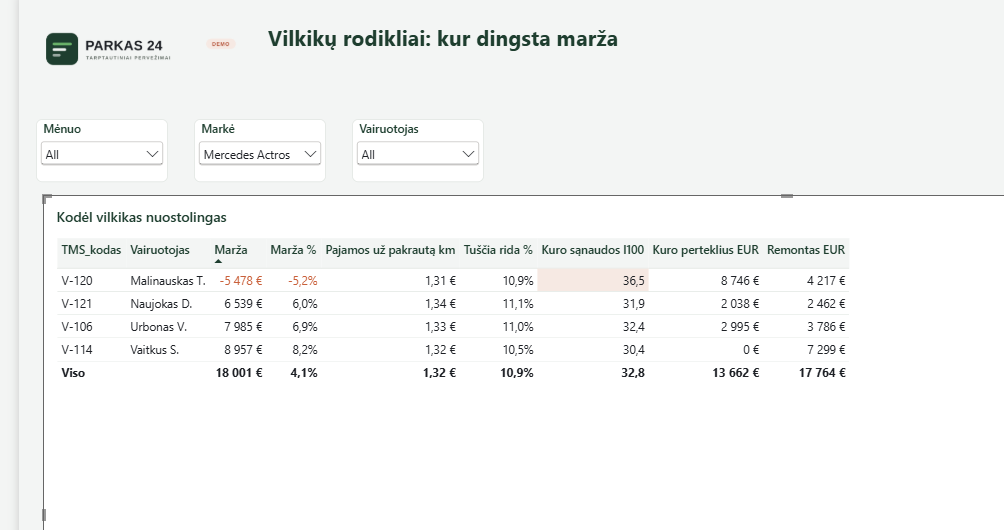Click the Mėnuo dropdown chevron arrow
The image size is (1004, 530).
(152, 154)
